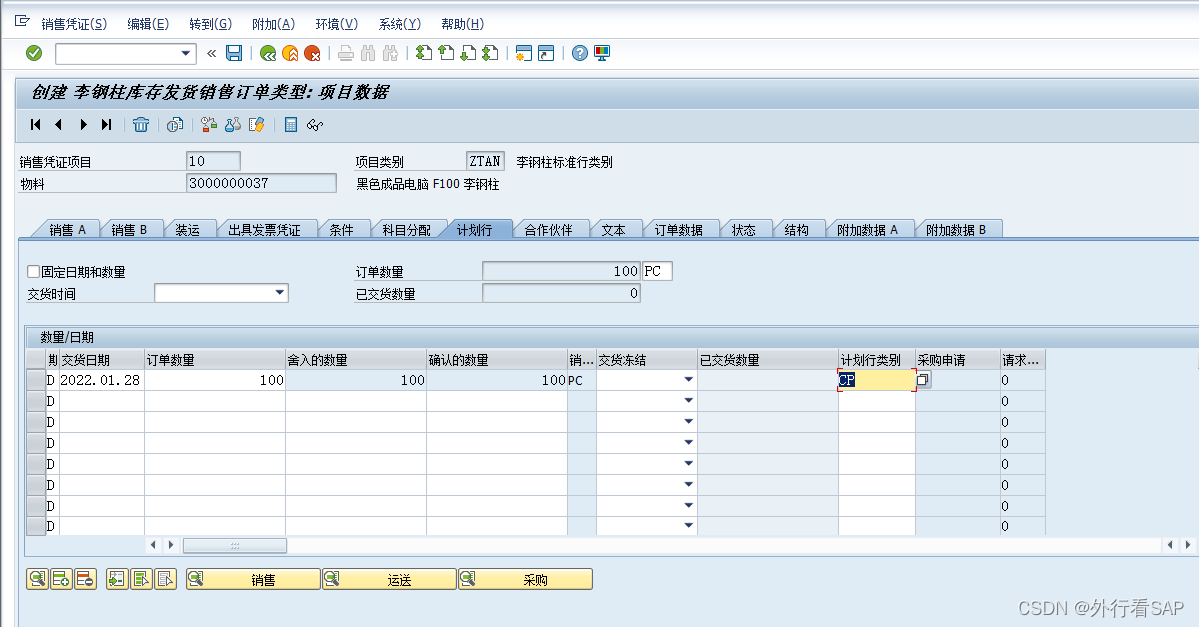This screenshot has height=627, width=1199.
Task: Click the calculator pricing icon
Action: click(291, 125)
